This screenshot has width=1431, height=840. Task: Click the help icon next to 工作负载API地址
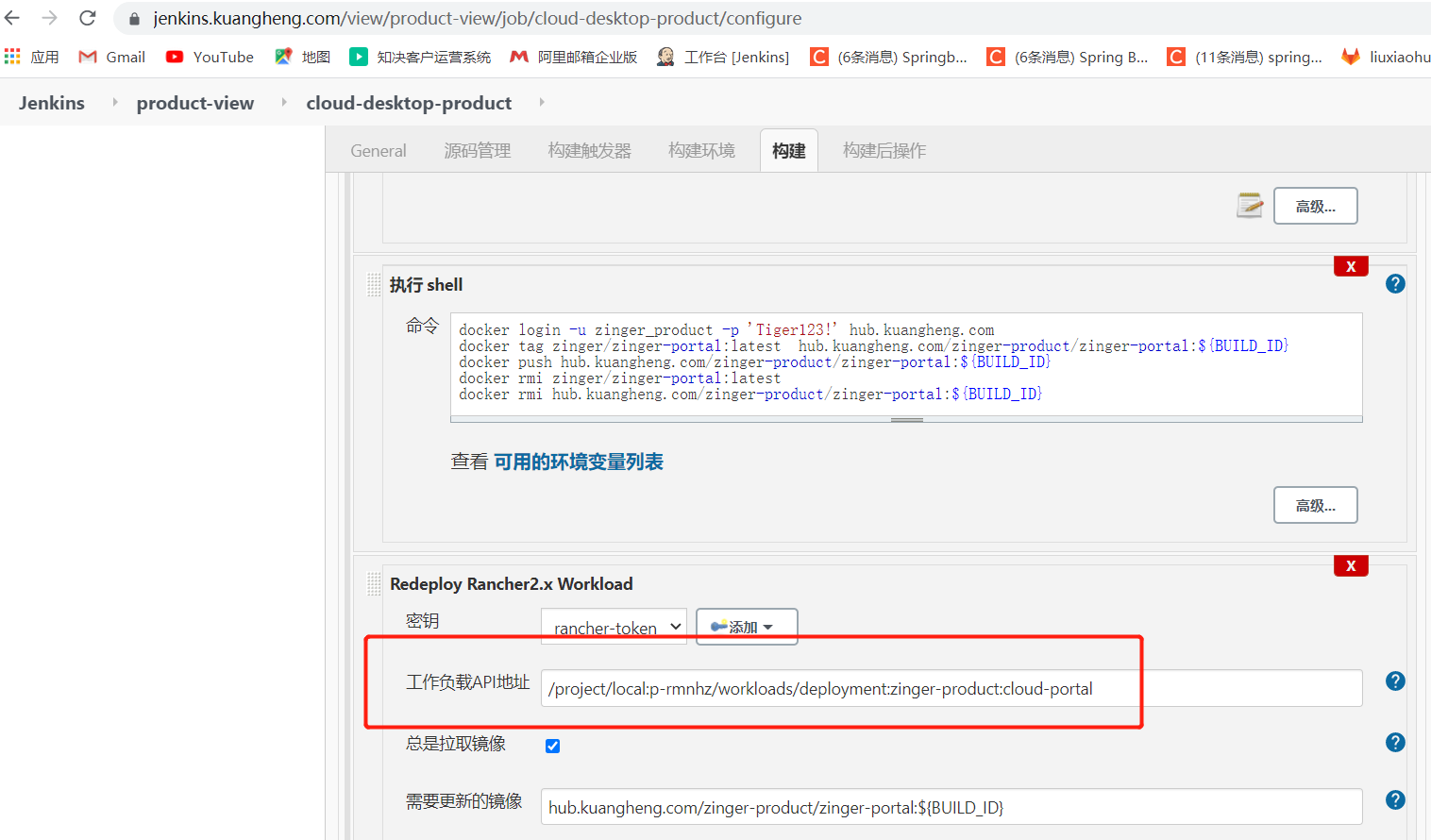pos(1395,680)
